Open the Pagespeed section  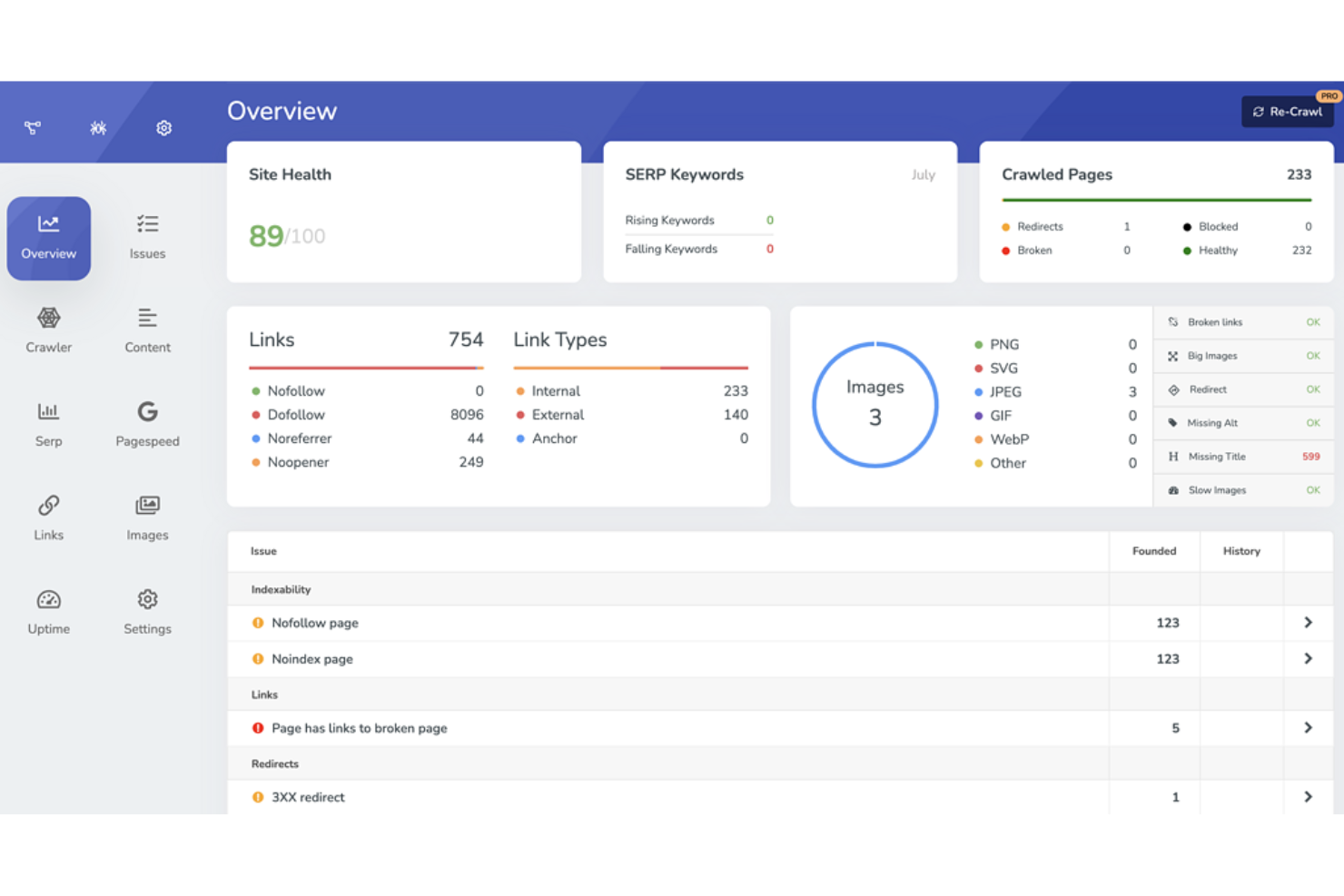(x=147, y=425)
